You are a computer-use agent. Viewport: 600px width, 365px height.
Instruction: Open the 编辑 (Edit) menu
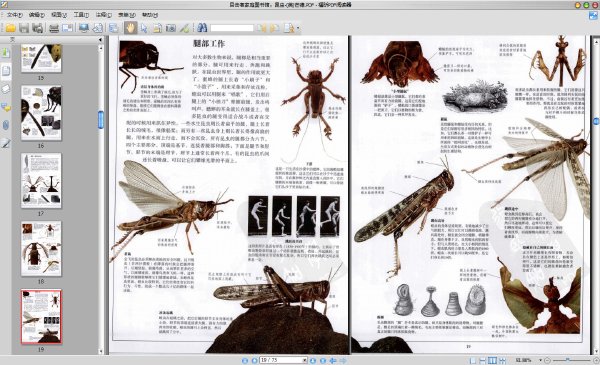click(x=37, y=15)
